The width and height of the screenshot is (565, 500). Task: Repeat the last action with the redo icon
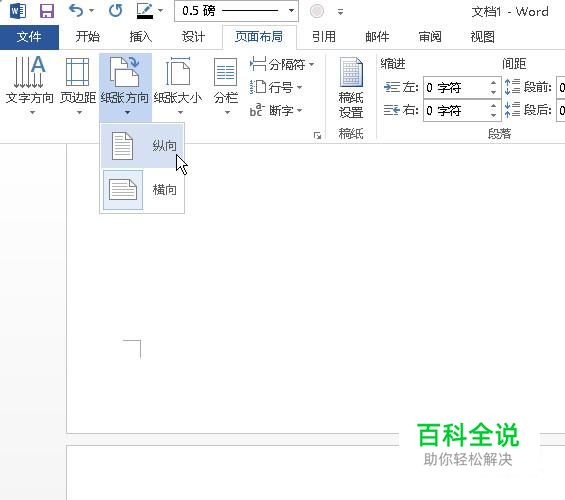pyautogui.click(x=116, y=11)
